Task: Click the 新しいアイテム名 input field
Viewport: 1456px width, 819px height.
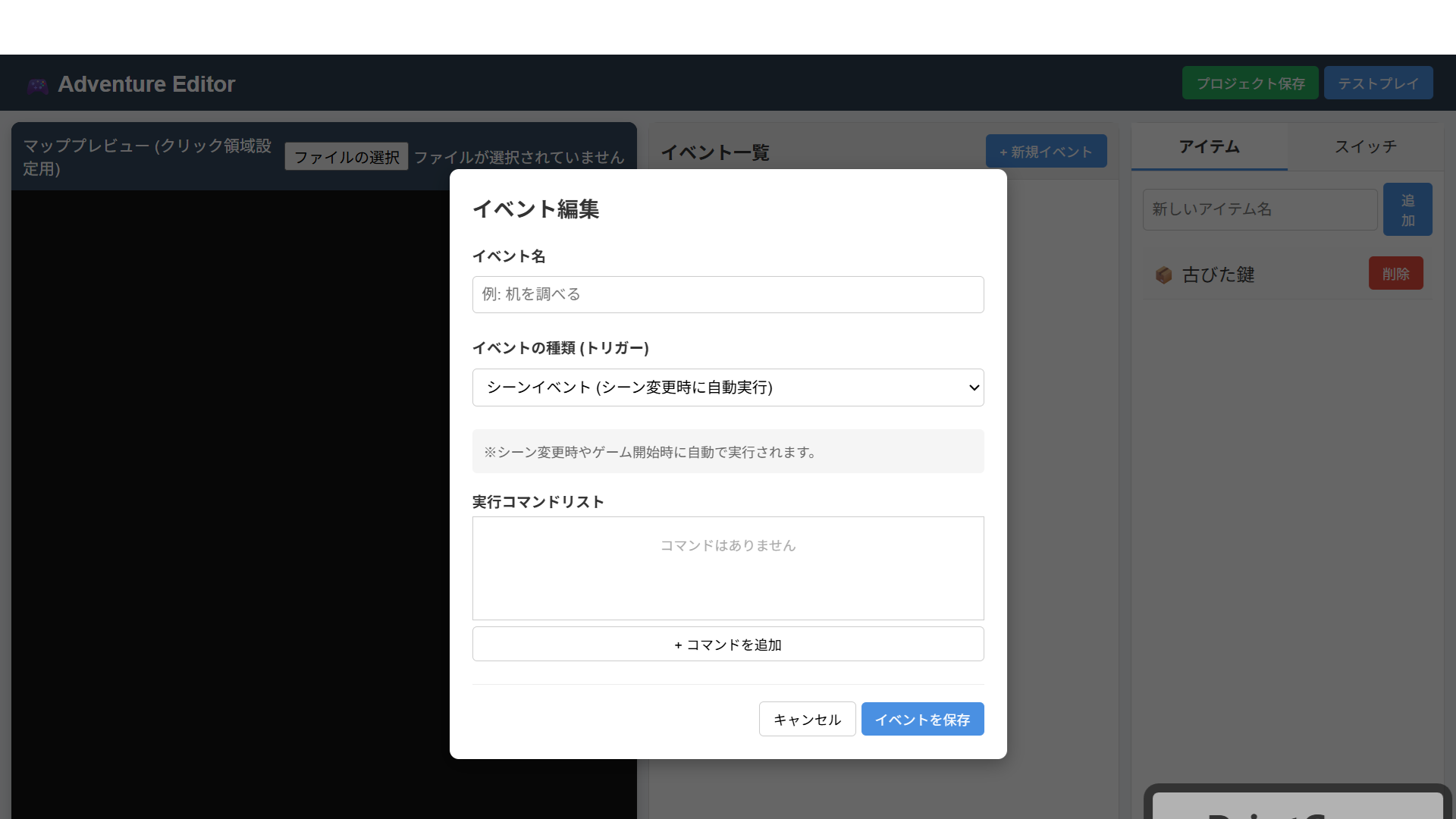Action: click(1260, 209)
